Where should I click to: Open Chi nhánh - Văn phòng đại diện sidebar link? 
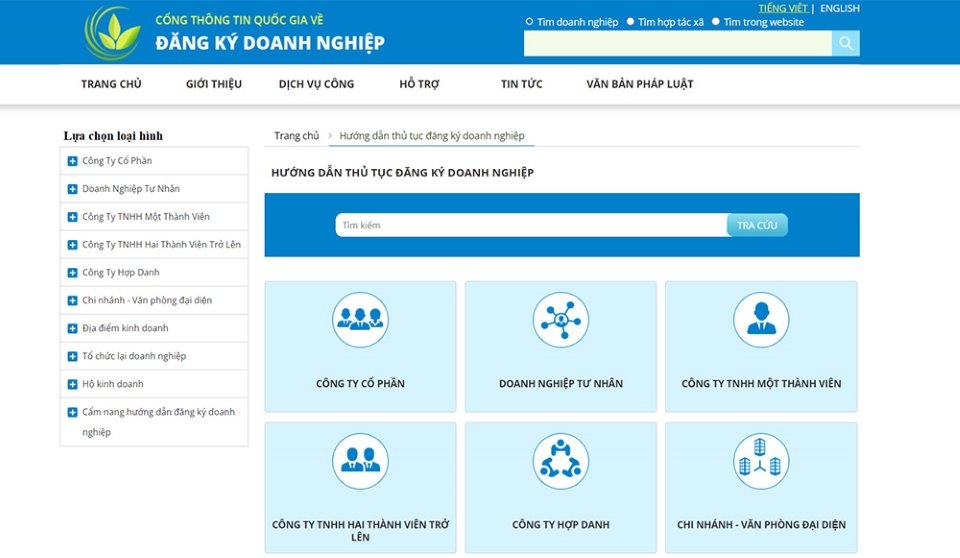point(147,300)
